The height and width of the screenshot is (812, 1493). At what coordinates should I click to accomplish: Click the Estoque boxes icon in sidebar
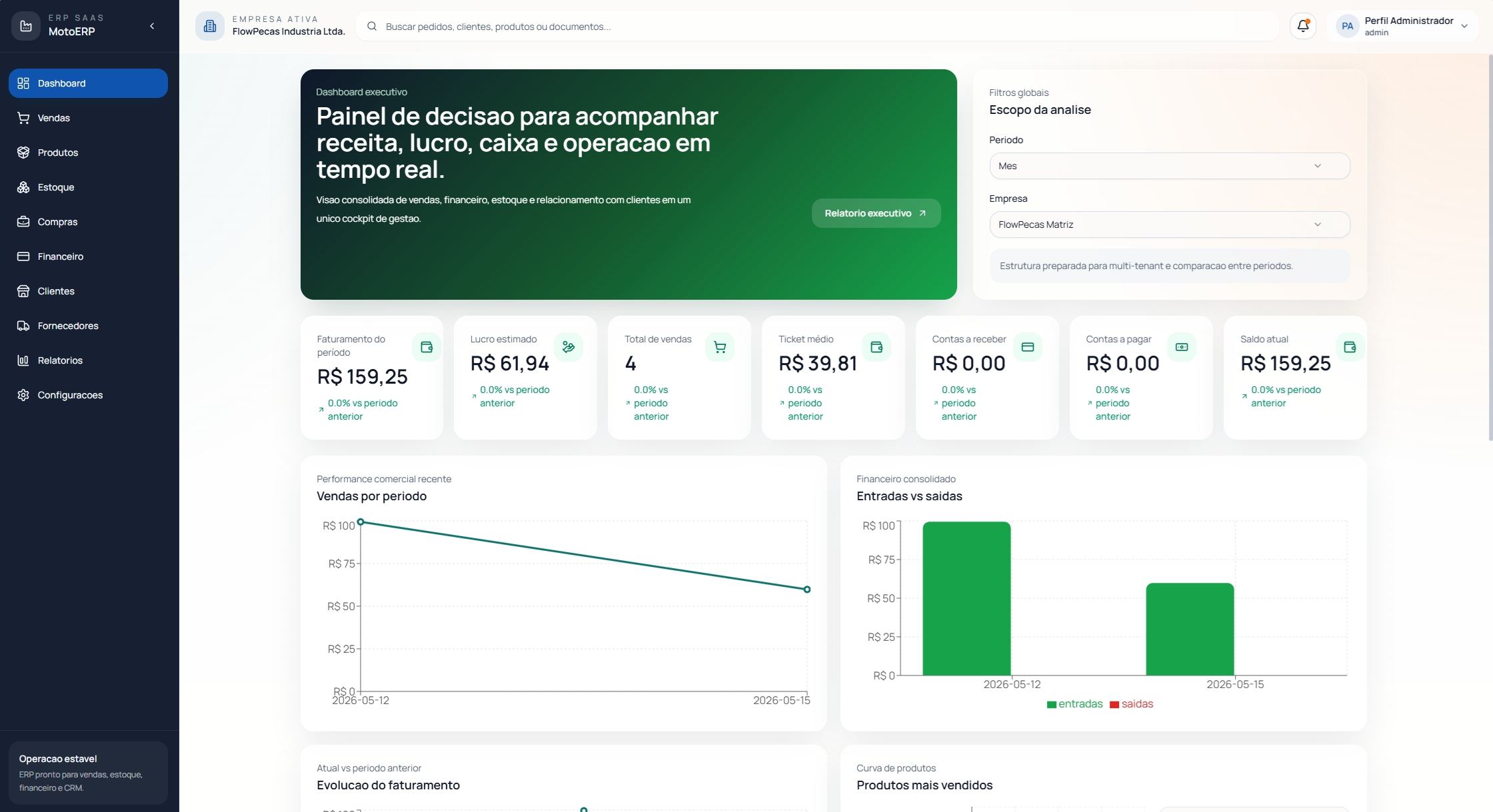pos(23,187)
